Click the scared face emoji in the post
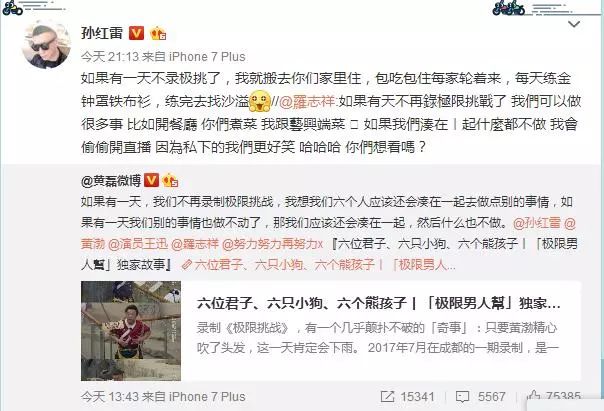The width and height of the screenshot is (604, 411). click(x=260, y=101)
